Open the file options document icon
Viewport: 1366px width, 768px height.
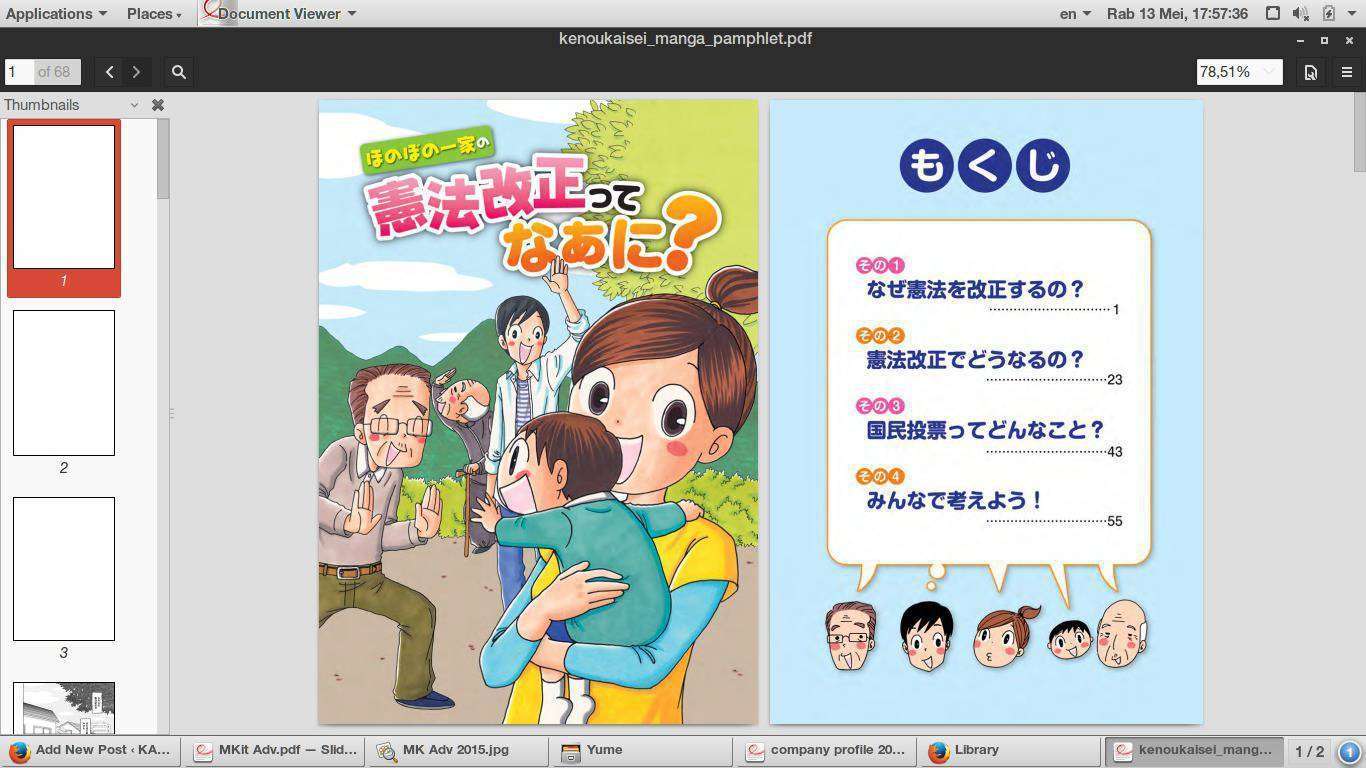point(1310,72)
